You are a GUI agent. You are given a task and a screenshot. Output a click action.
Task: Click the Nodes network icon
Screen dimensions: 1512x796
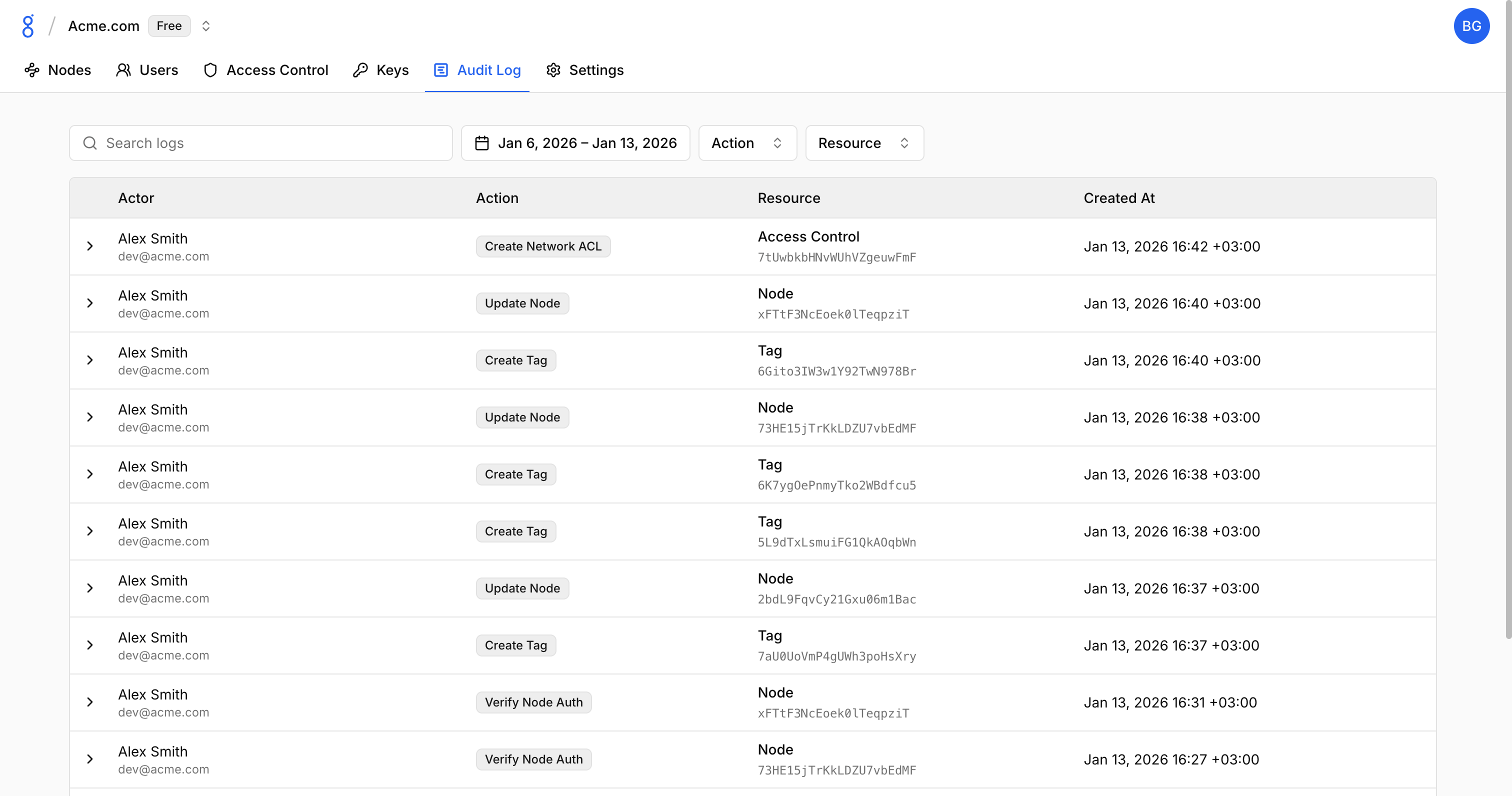pos(31,70)
